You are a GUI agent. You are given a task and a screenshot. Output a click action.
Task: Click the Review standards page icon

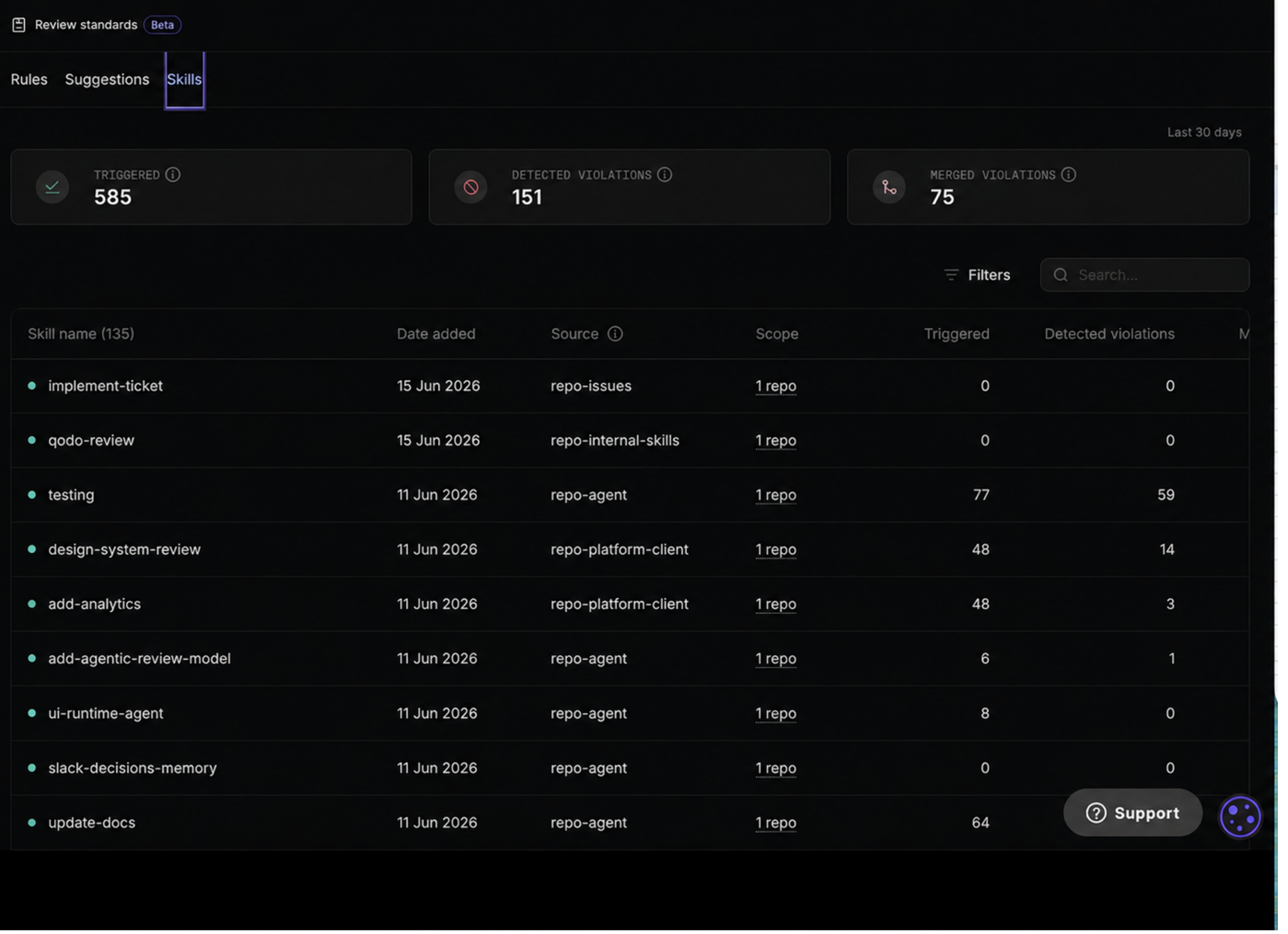tap(19, 25)
